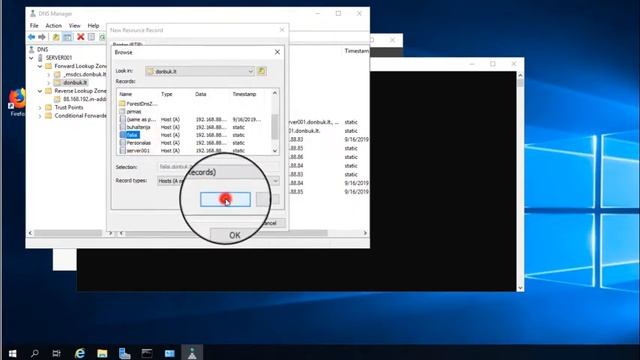Select the buhalterija host record

tap(135, 127)
